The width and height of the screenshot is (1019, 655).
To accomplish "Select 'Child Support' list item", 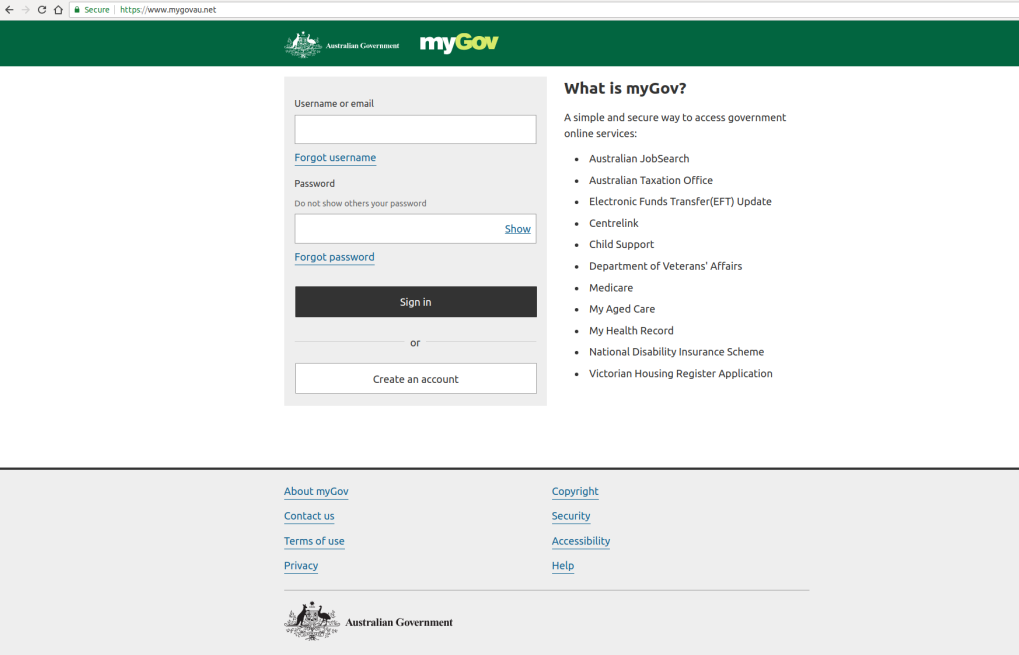I will [x=621, y=244].
